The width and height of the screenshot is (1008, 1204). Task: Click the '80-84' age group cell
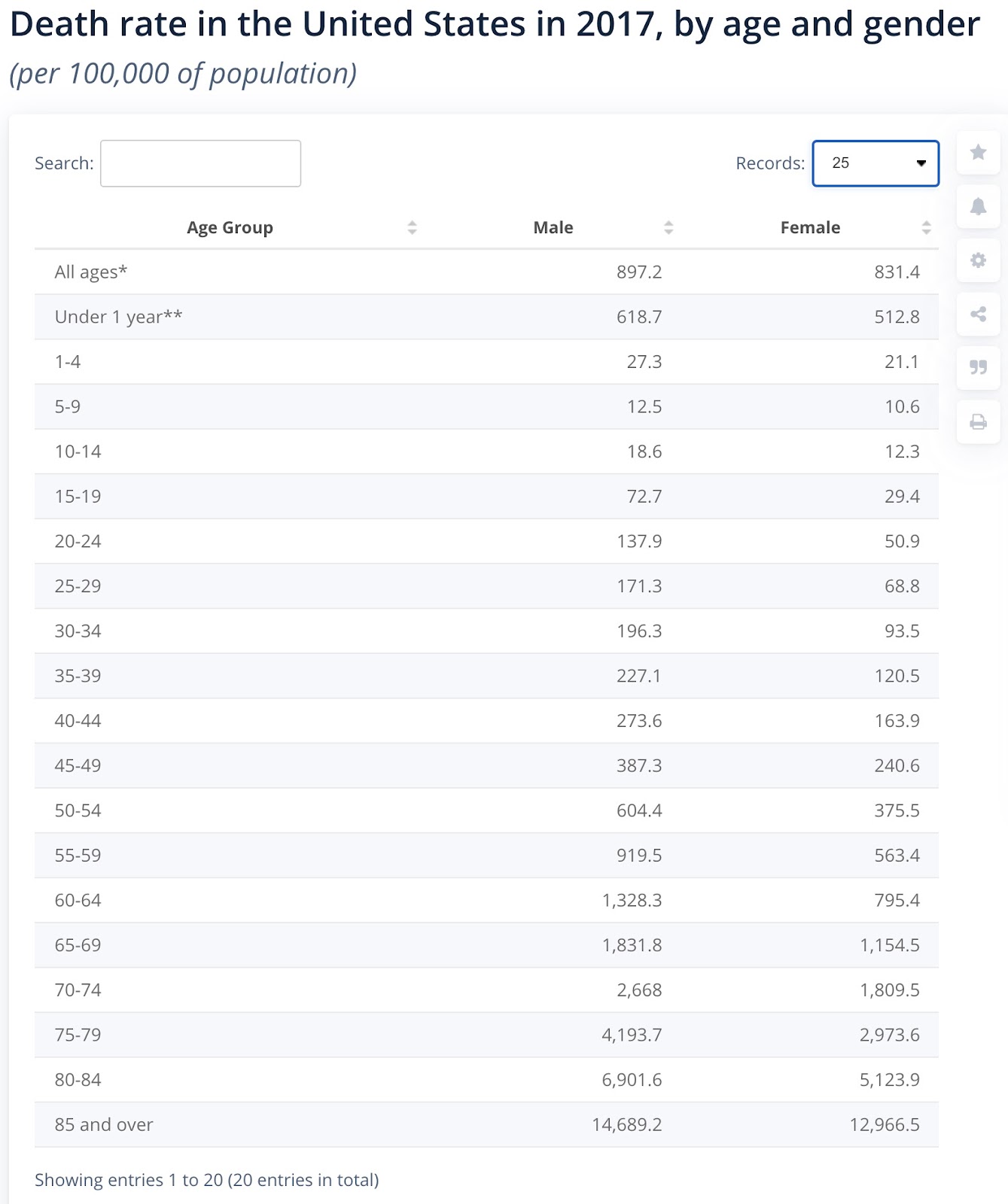[78, 1080]
